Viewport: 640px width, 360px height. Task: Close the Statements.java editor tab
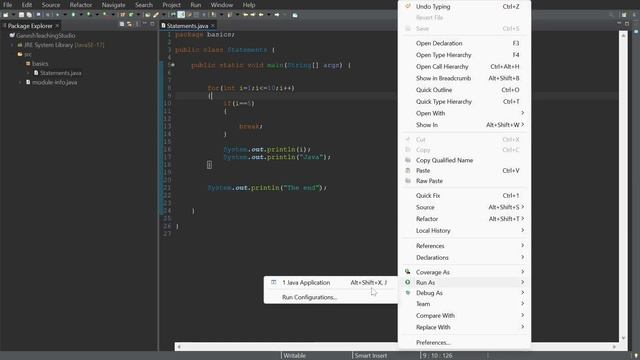[x=213, y=26]
